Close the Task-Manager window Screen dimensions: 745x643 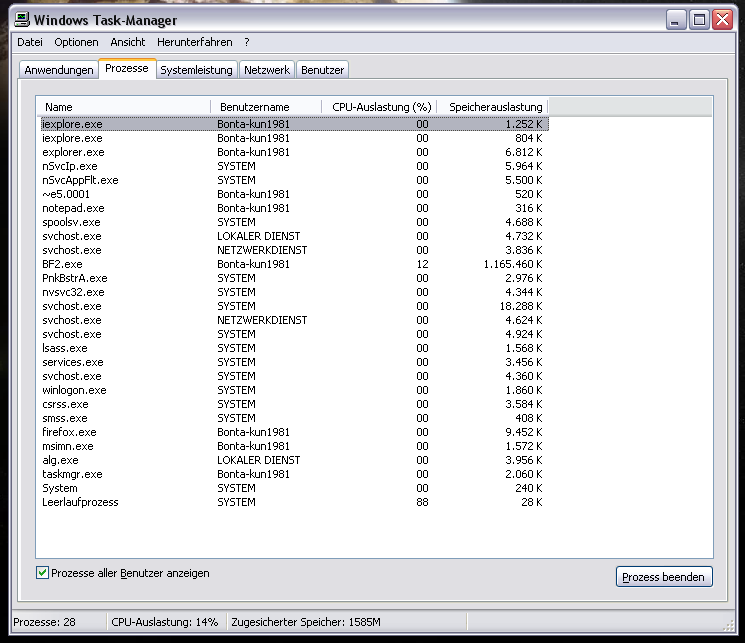(x=723, y=19)
